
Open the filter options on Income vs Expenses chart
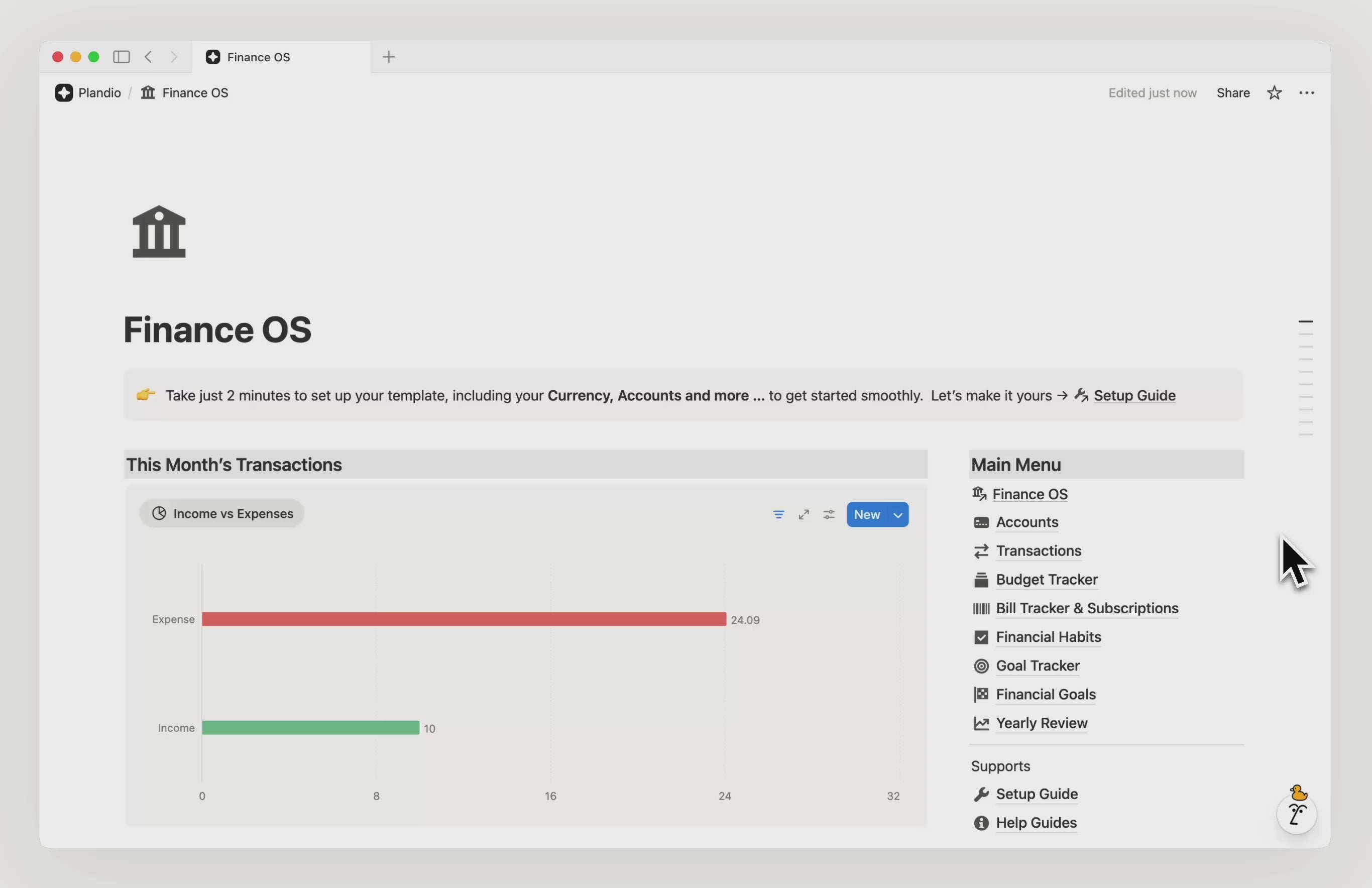click(x=778, y=514)
